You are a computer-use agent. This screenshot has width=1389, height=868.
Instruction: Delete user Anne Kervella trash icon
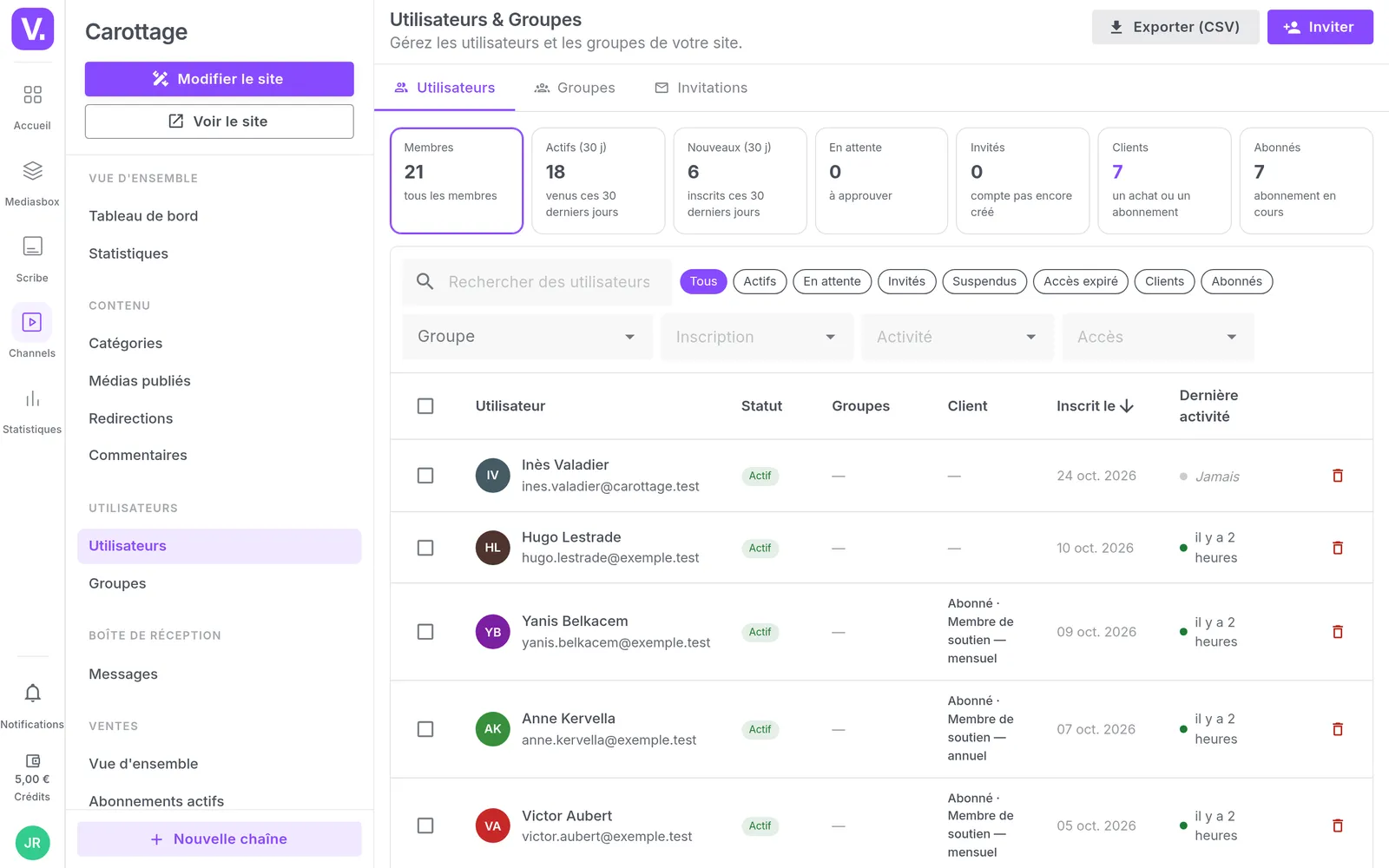[x=1338, y=729]
